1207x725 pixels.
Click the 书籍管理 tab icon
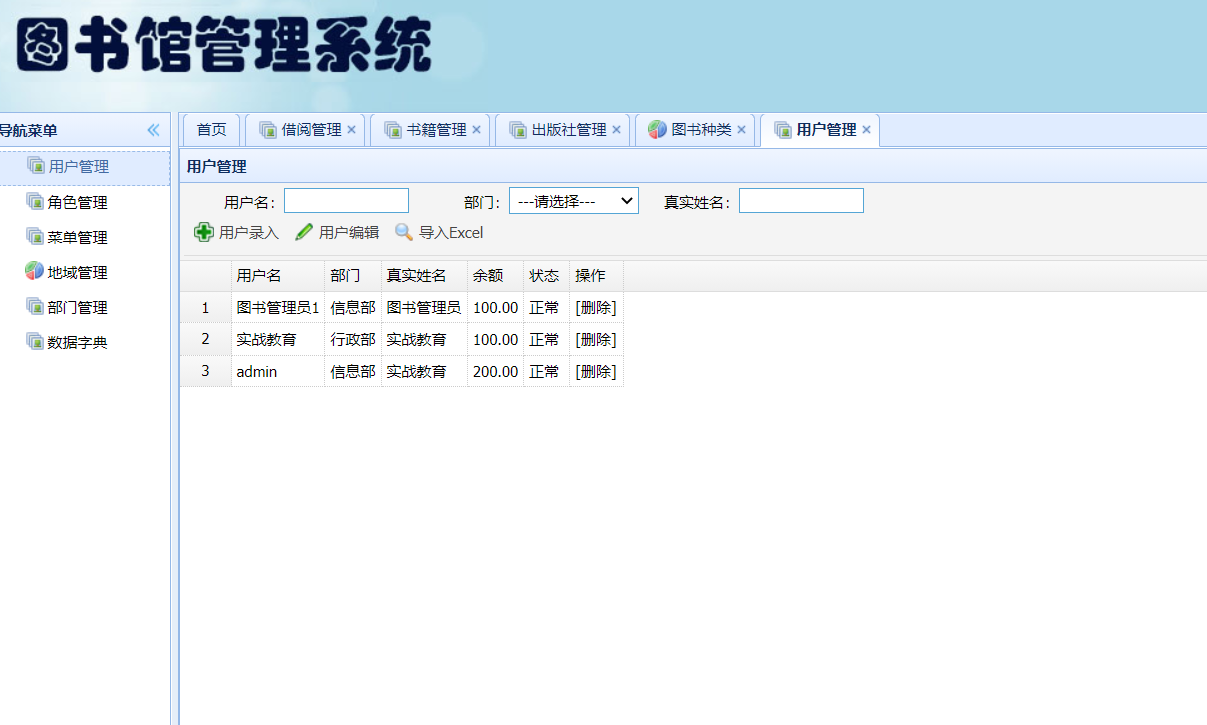[393, 130]
